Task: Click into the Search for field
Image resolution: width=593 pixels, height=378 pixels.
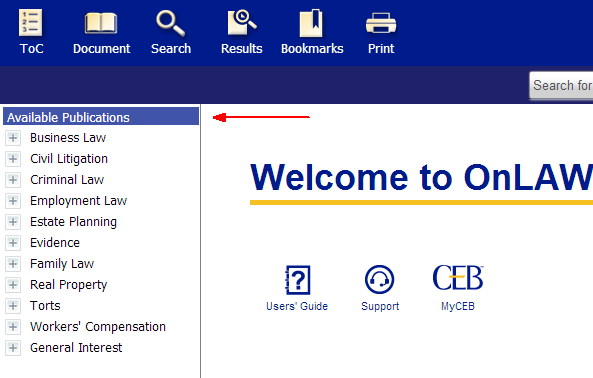Action: [561, 86]
